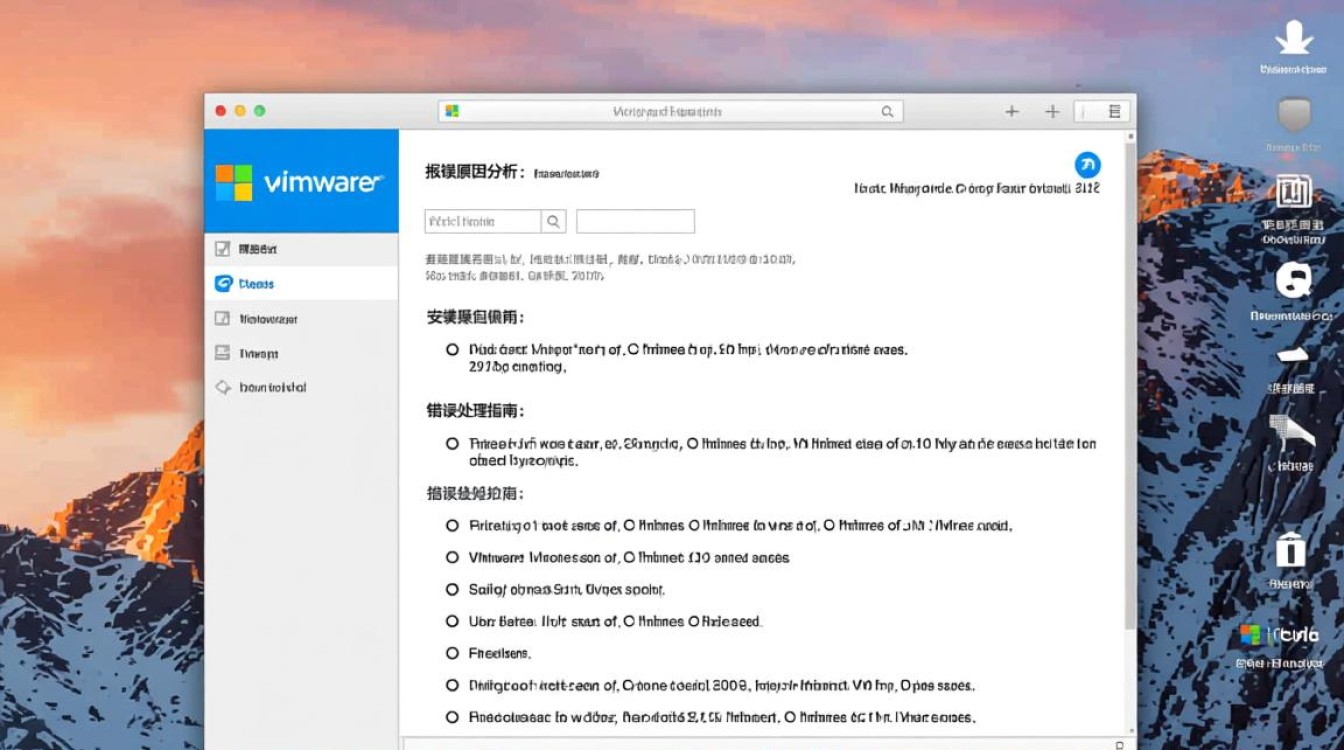Open the white grid-patterned desktop icon
Viewport: 1344px width, 750px height.
point(1292,432)
